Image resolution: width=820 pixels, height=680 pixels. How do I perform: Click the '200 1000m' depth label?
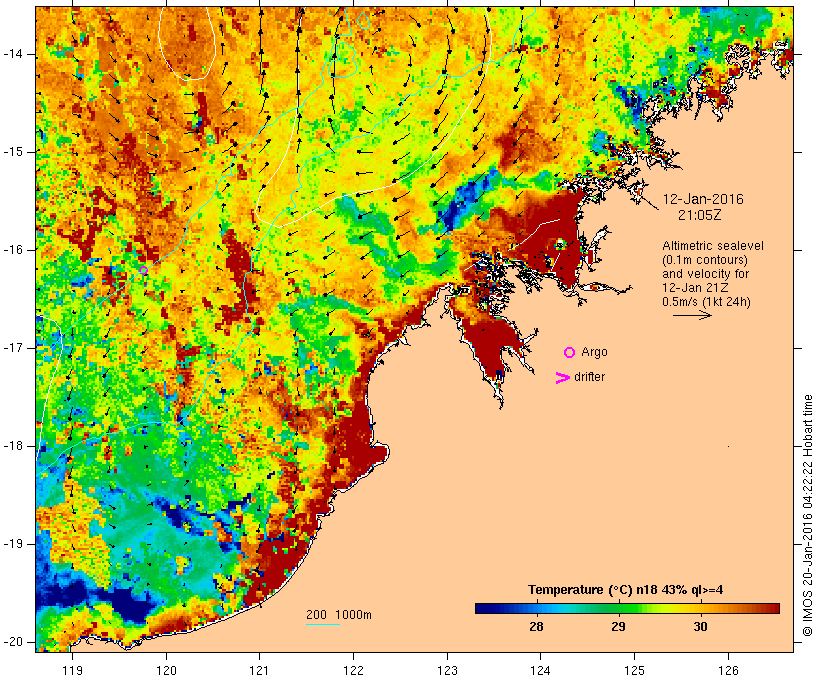click(339, 615)
